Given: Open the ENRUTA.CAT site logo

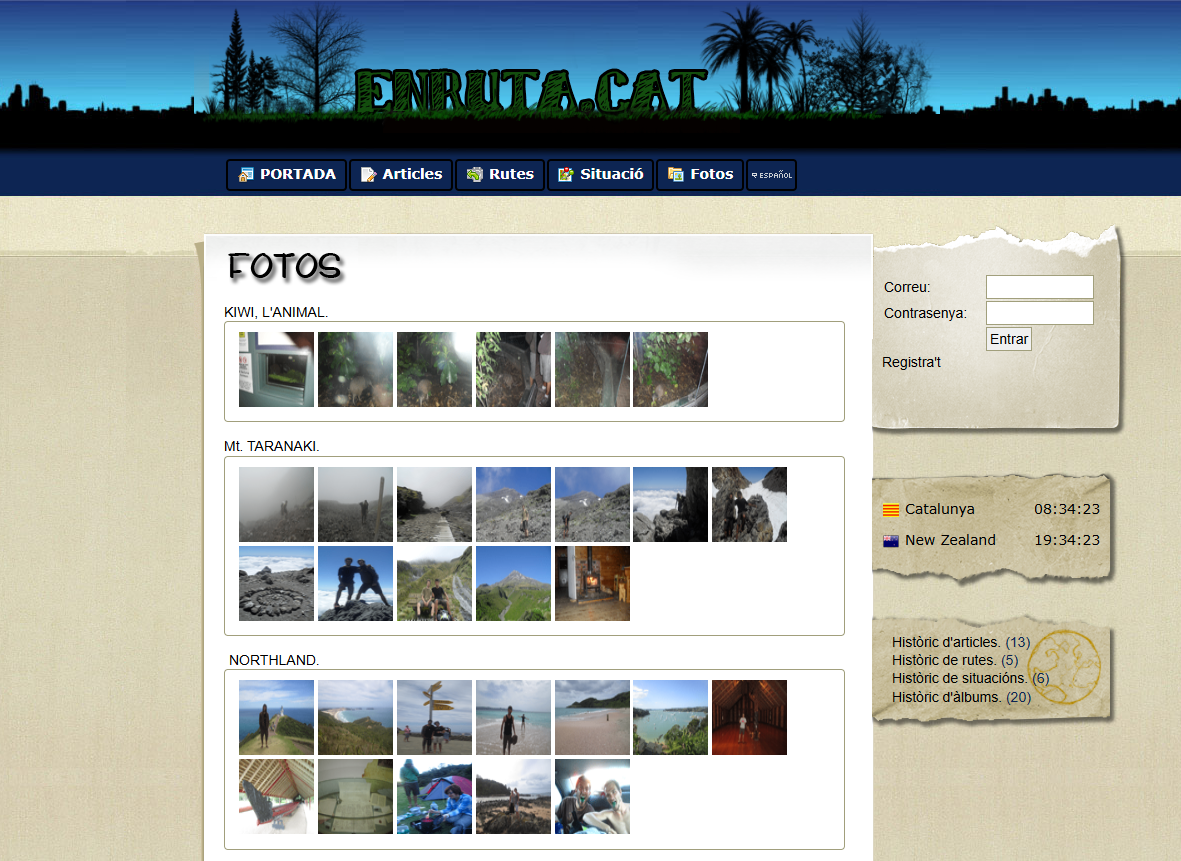Looking at the screenshot, I should tap(530, 92).
